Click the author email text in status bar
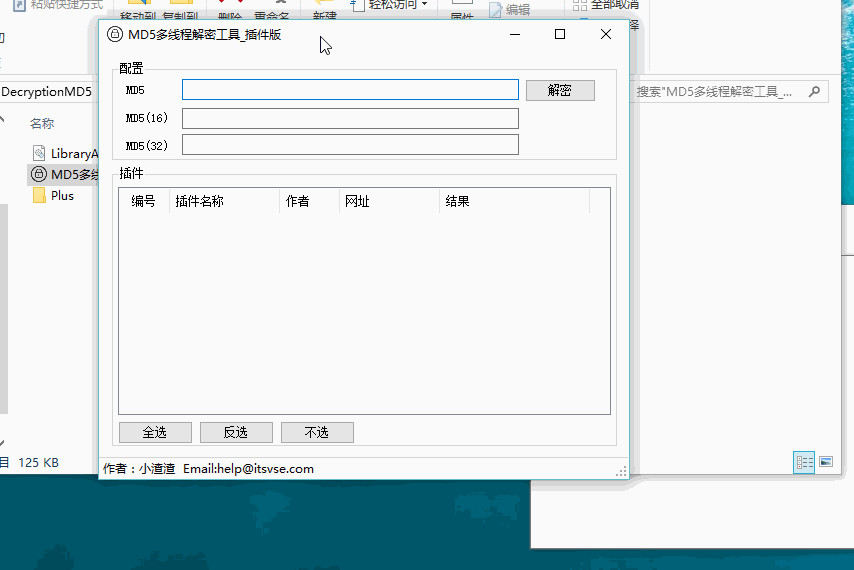 coord(248,469)
